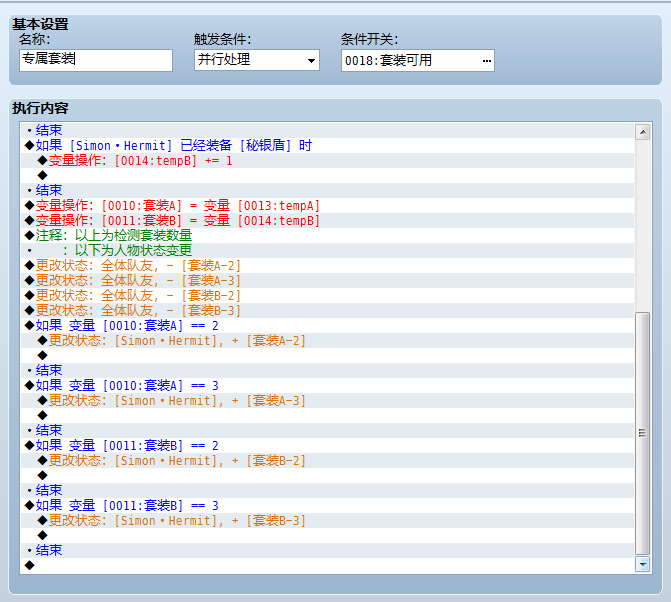Screen dimensions: 671x602
Task: Select empty ◆ line under + [套装B-3]
Action: pos(327,535)
